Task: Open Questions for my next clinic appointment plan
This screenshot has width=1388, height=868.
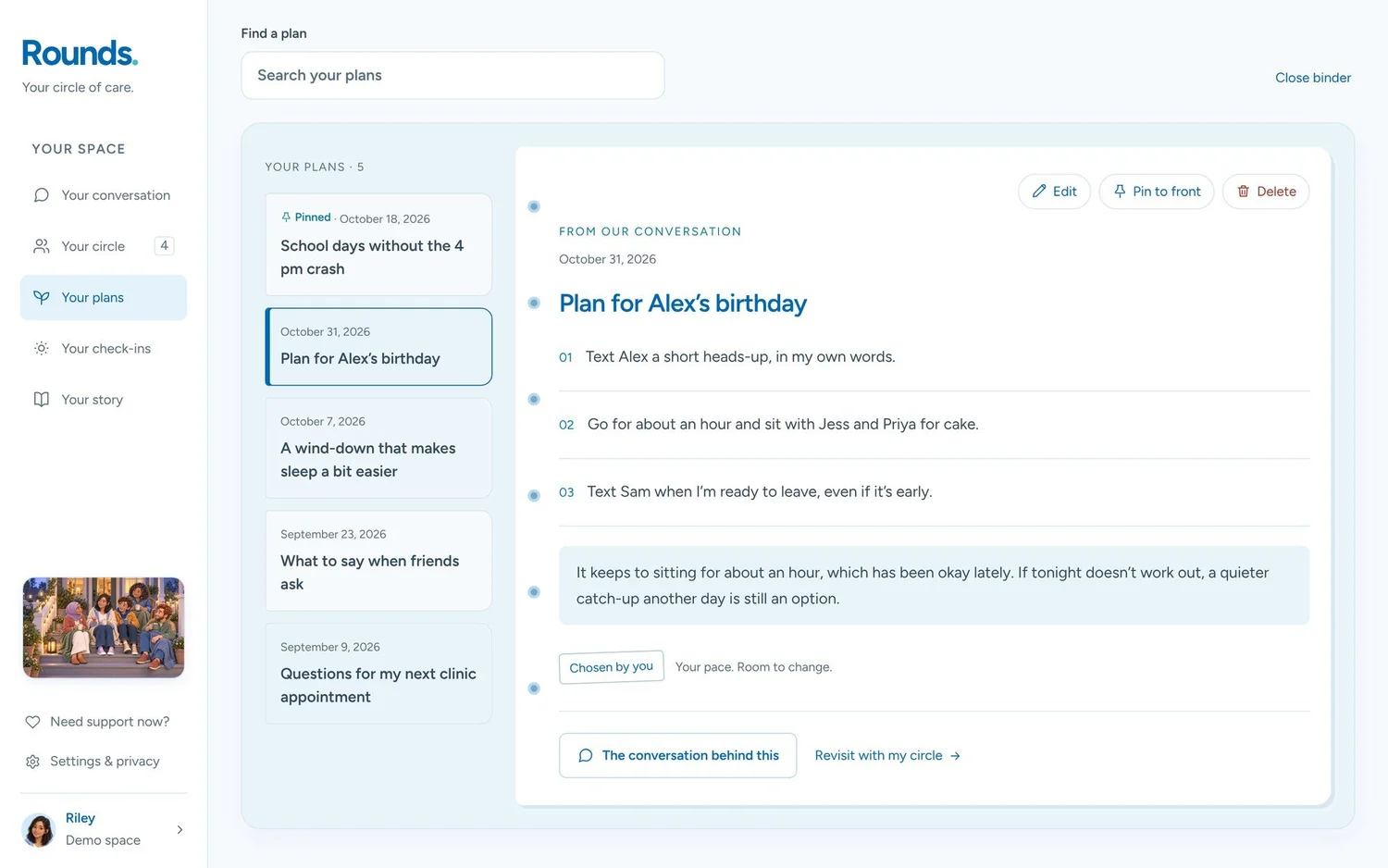Action: [x=378, y=674]
